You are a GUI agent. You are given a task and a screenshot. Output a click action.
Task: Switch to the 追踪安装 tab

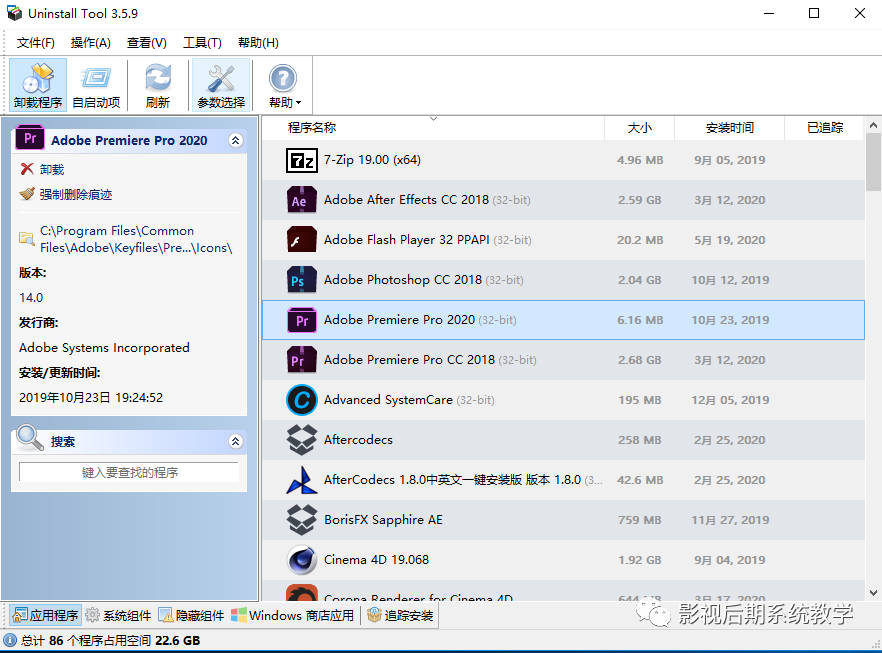click(400, 615)
